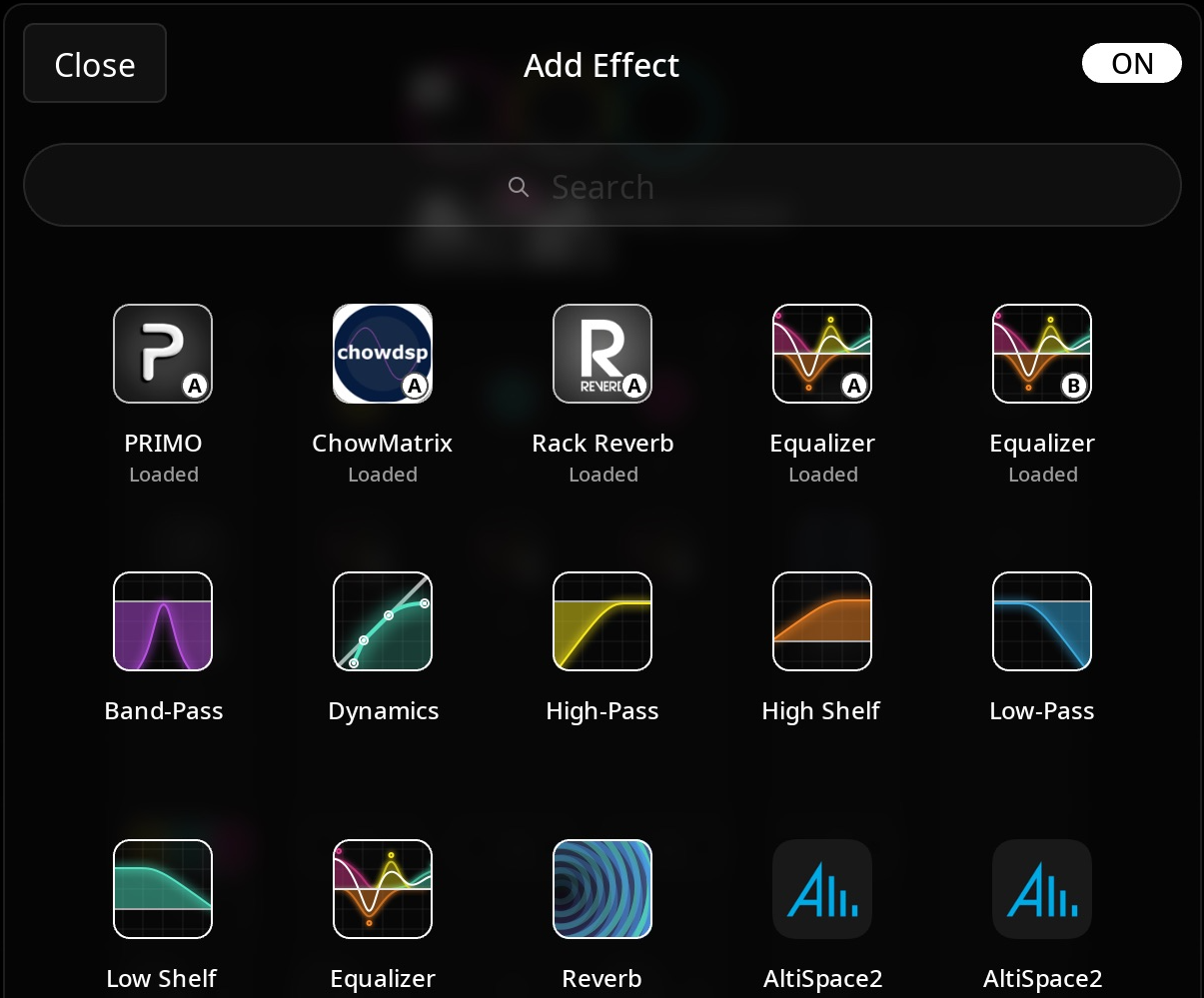This screenshot has height=998, width=1204.
Task: Load the ChowMatrix delay effect
Action: (x=383, y=353)
